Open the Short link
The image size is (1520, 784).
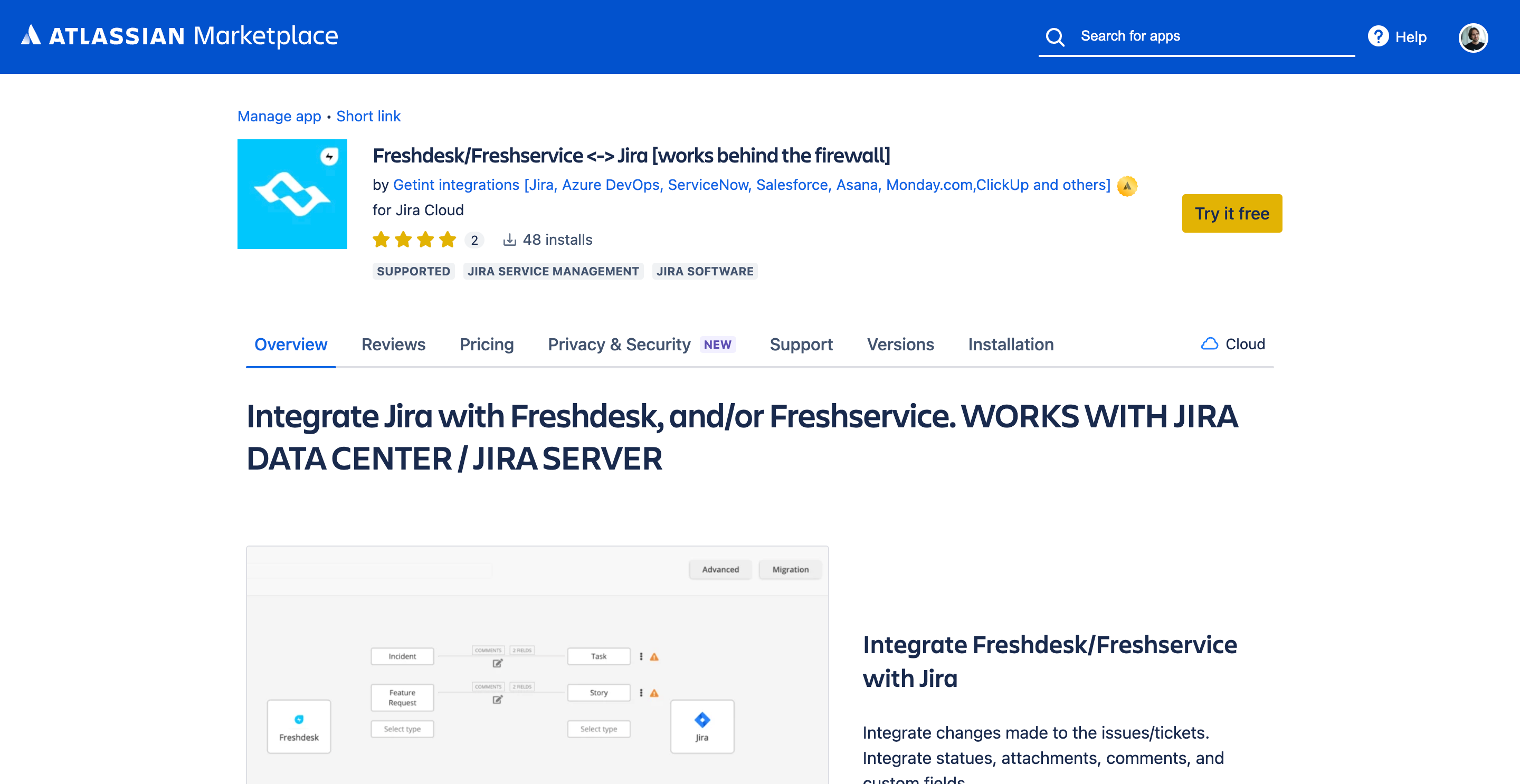click(x=368, y=116)
